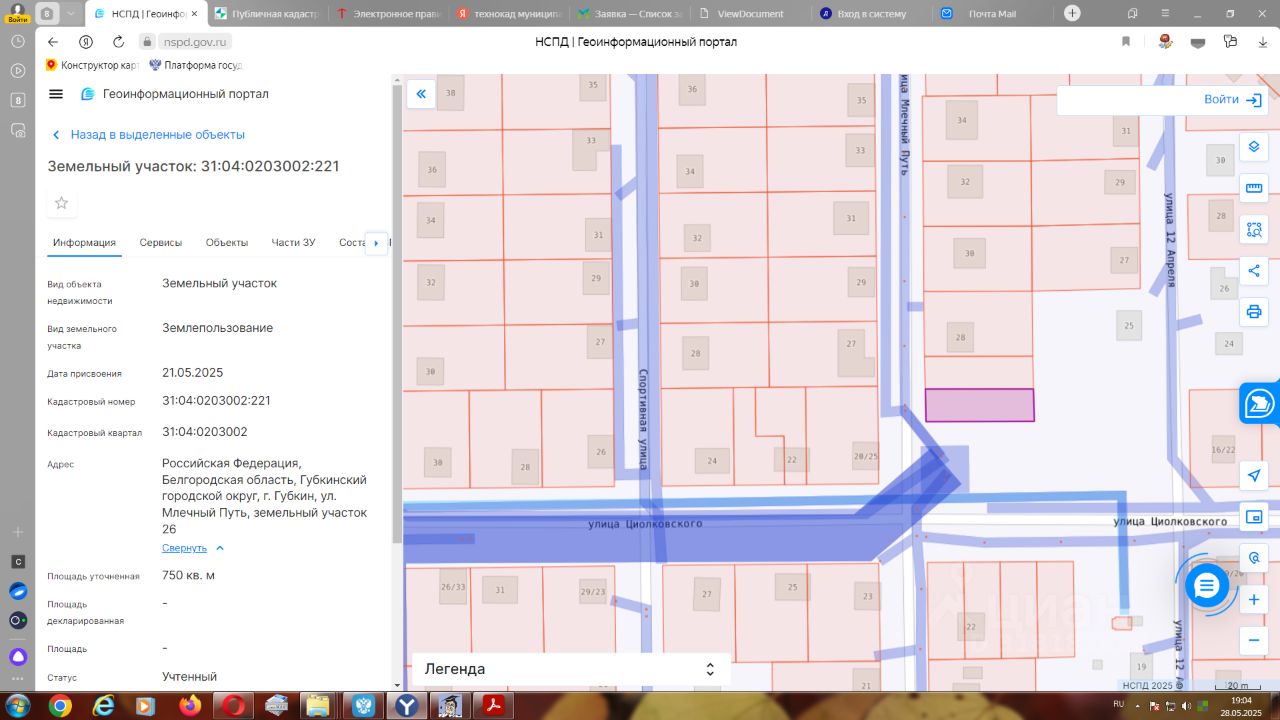Image resolution: width=1280 pixels, height=720 pixels.
Task: Click the Землепользование value
Action: tap(217, 328)
